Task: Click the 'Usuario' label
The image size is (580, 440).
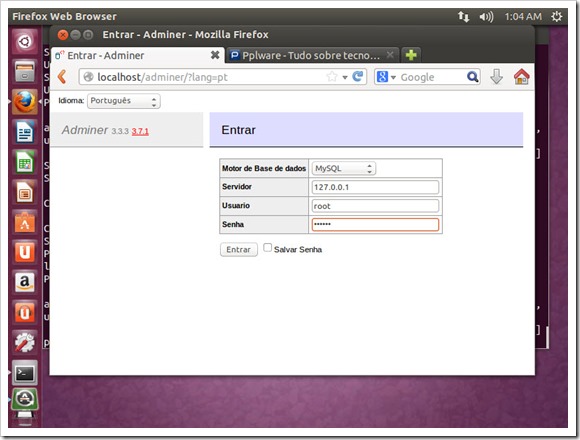Action: pos(236,206)
